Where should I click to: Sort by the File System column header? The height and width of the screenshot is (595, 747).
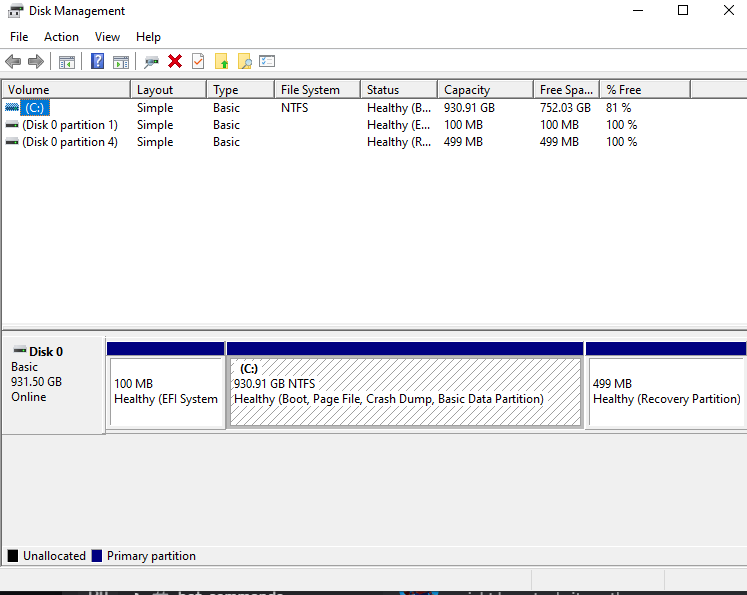click(317, 90)
